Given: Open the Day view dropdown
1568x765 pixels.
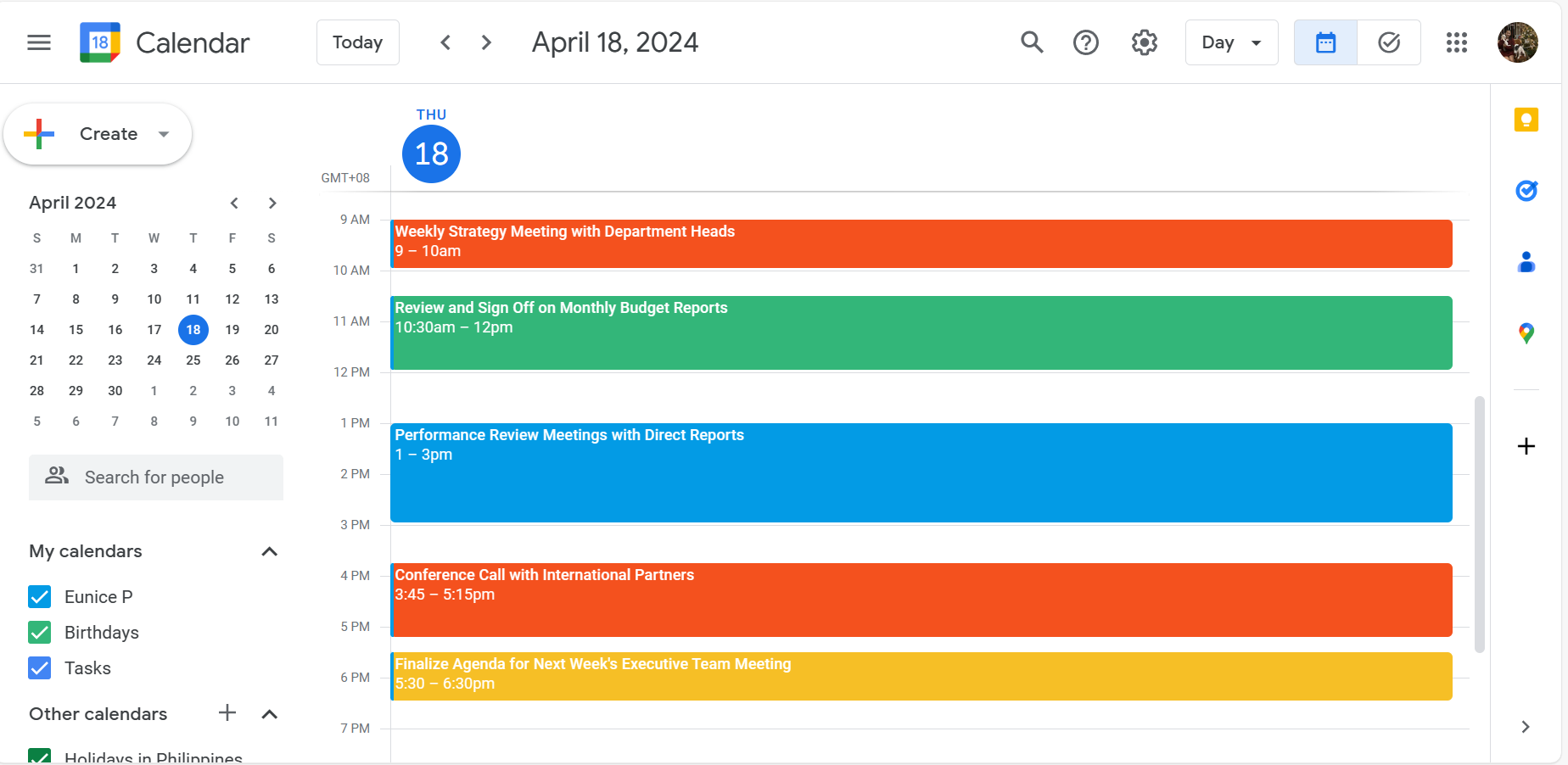Looking at the screenshot, I should point(1231,42).
